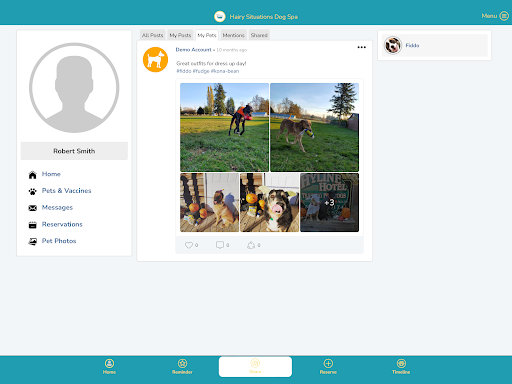Switch to the My Posts tab
Image resolution: width=512 pixels, height=384 pixels.
point(180,35)
